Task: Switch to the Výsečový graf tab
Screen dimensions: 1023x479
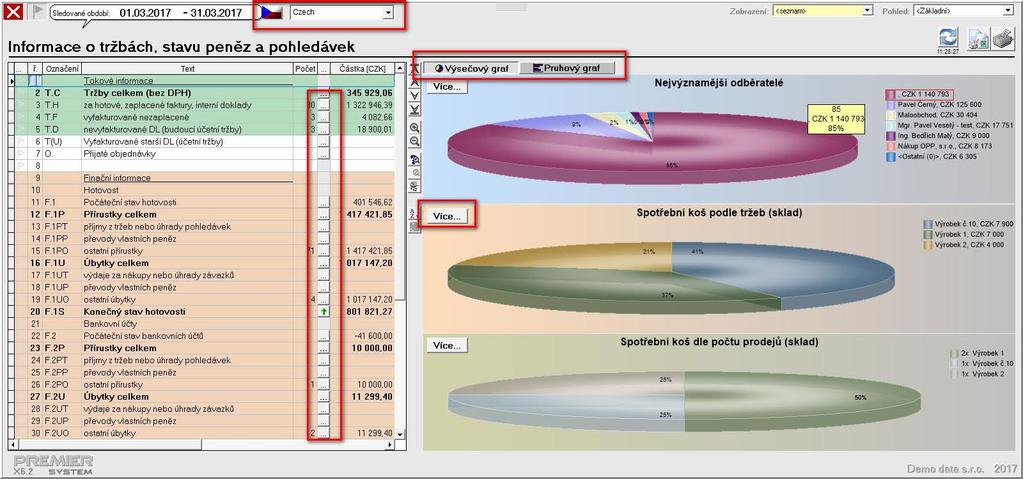Action: coord(471,68)
